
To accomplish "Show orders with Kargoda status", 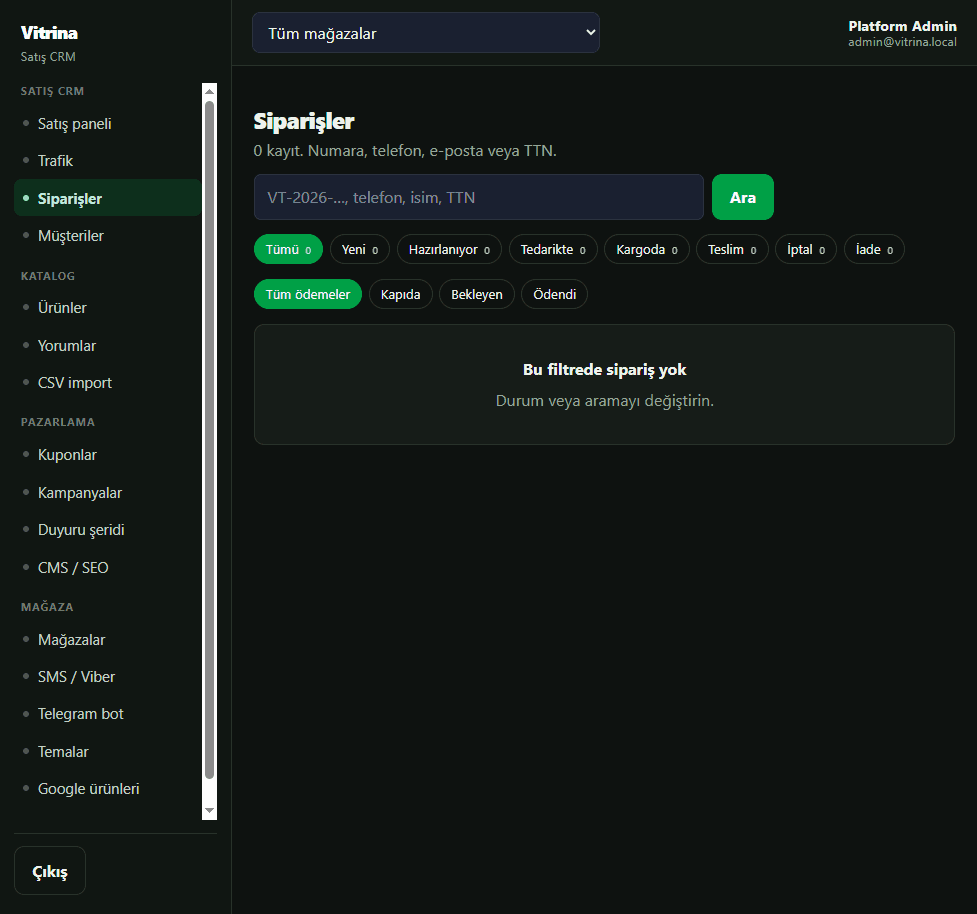I will (647, 250).
